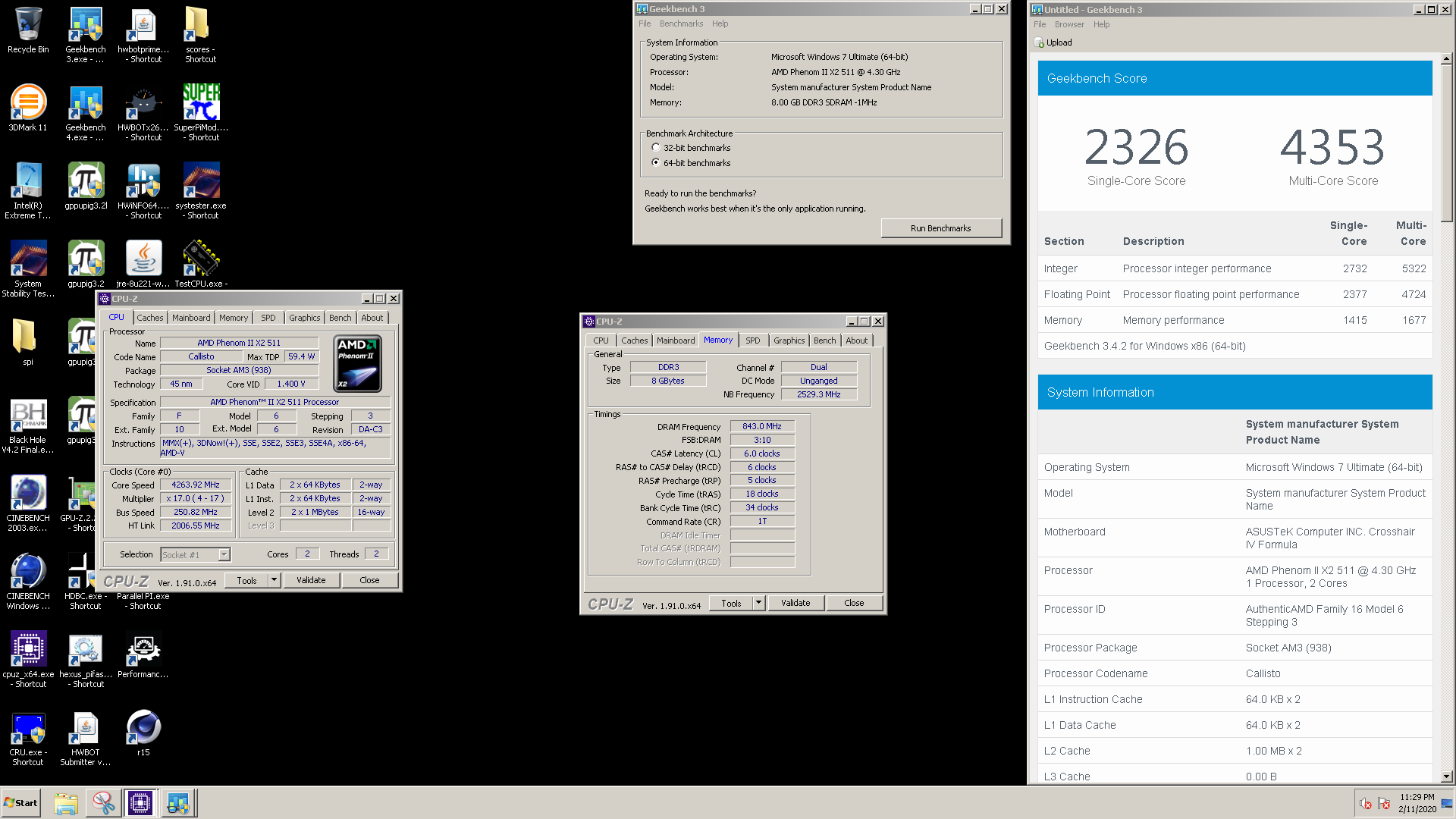Open Windows Explorer taskbar icon

coord(66,803)
